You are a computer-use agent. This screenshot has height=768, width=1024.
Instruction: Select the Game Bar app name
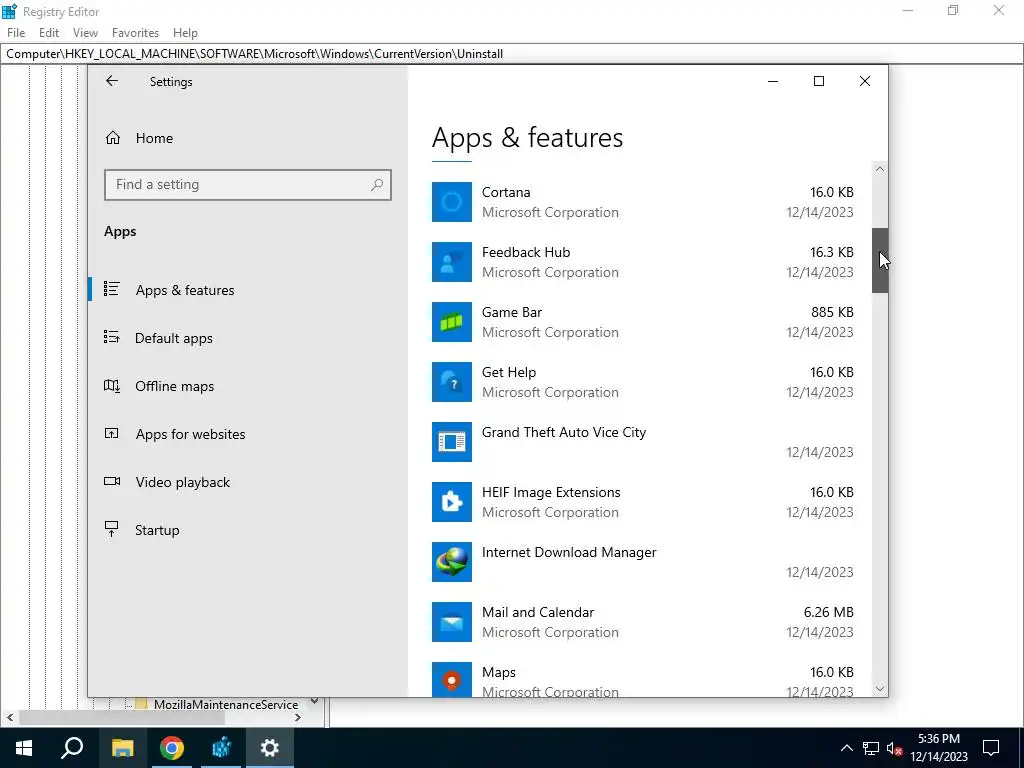point(512,312)
